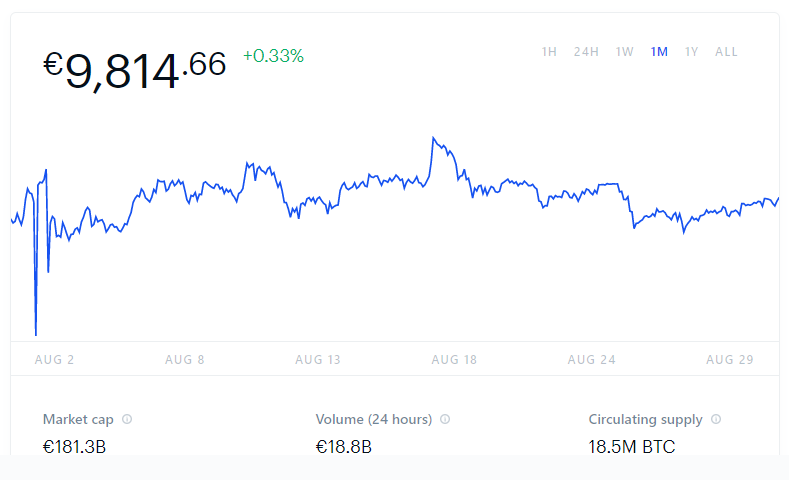Click the AUG 18 axis label
The width and height of the screenshot is (789, 480).
454,360
